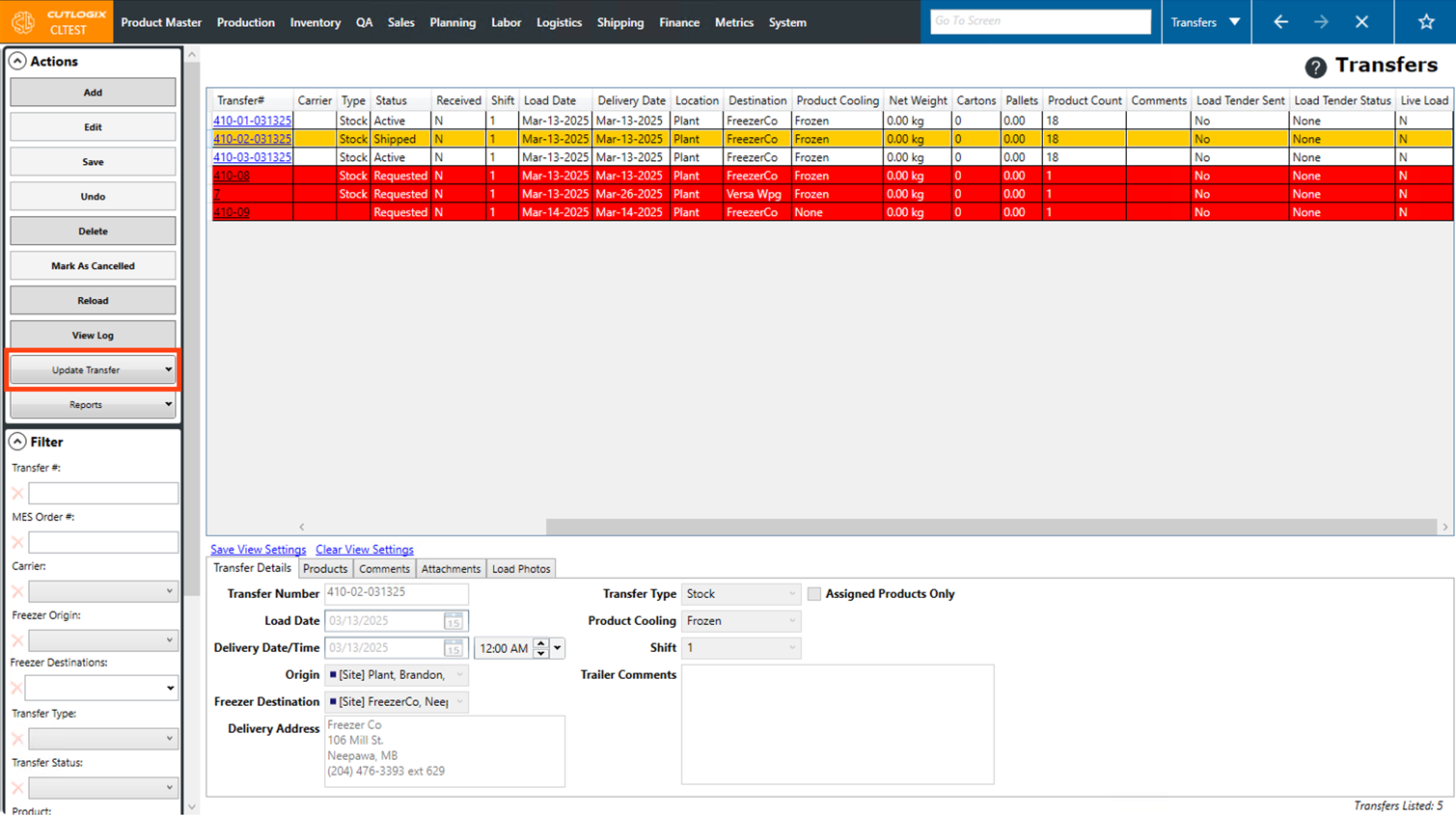This screenshot has height=815, width=1456.
Task: Click the back navigation arrow icon
Action: pos(1280,22)
